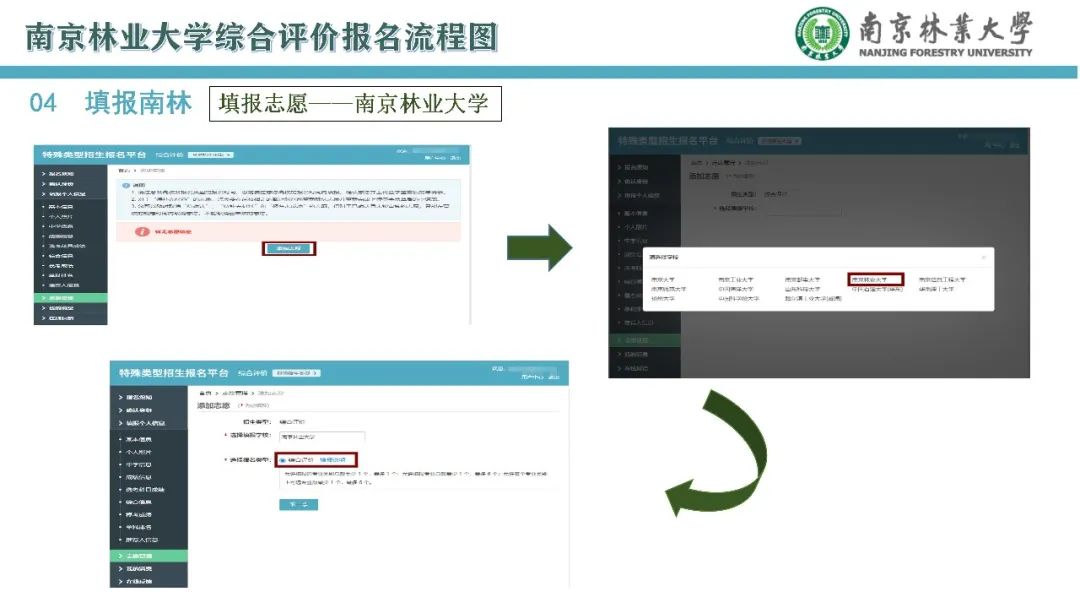Click the 填报志愿——南京林业大学 title box
This screenshot has width=1080, height=608.
pos(354,103)
